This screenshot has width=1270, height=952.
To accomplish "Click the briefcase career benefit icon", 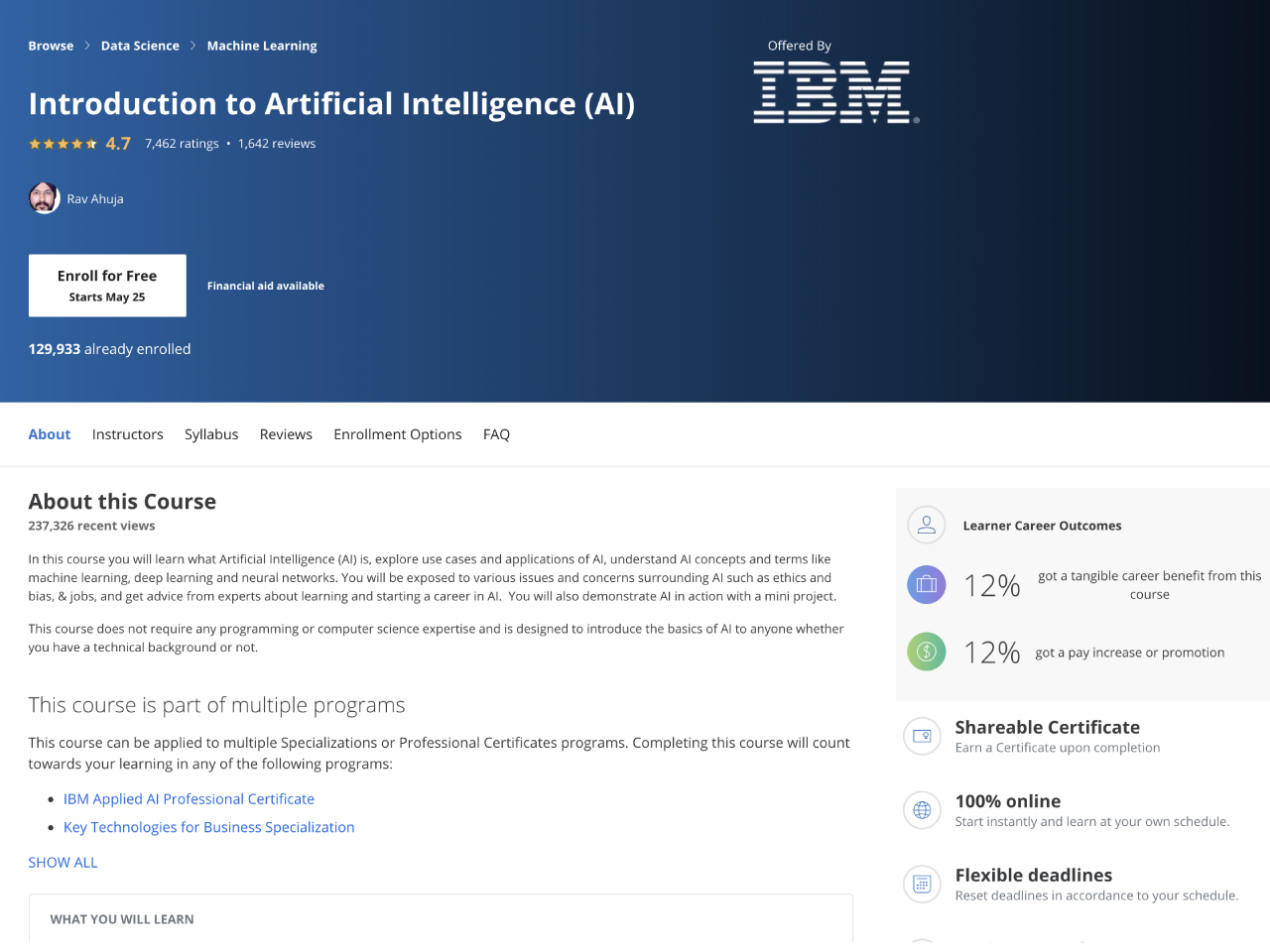I will [x=926, y=584].
